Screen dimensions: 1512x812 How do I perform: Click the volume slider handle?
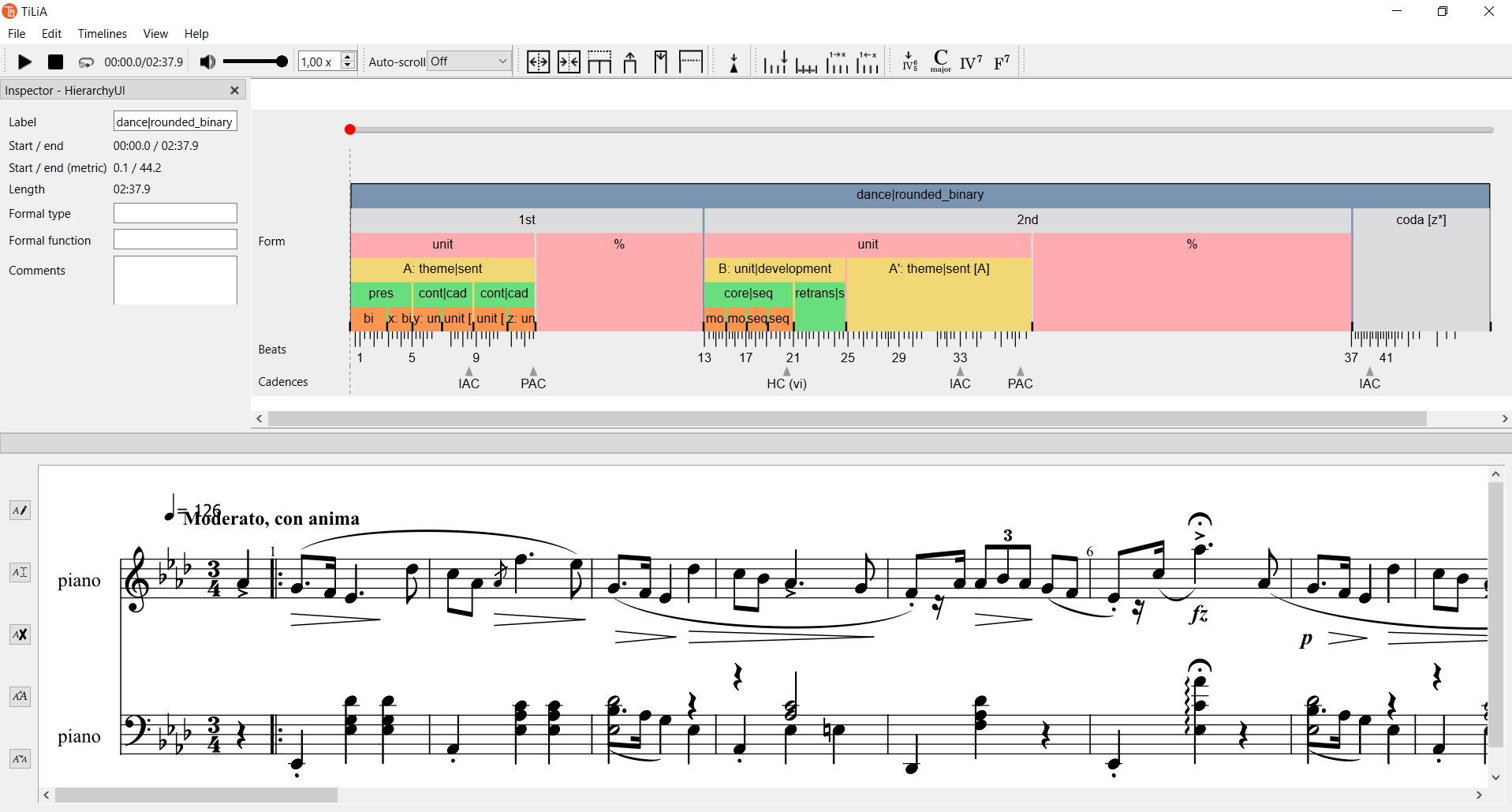click(282, 62)
